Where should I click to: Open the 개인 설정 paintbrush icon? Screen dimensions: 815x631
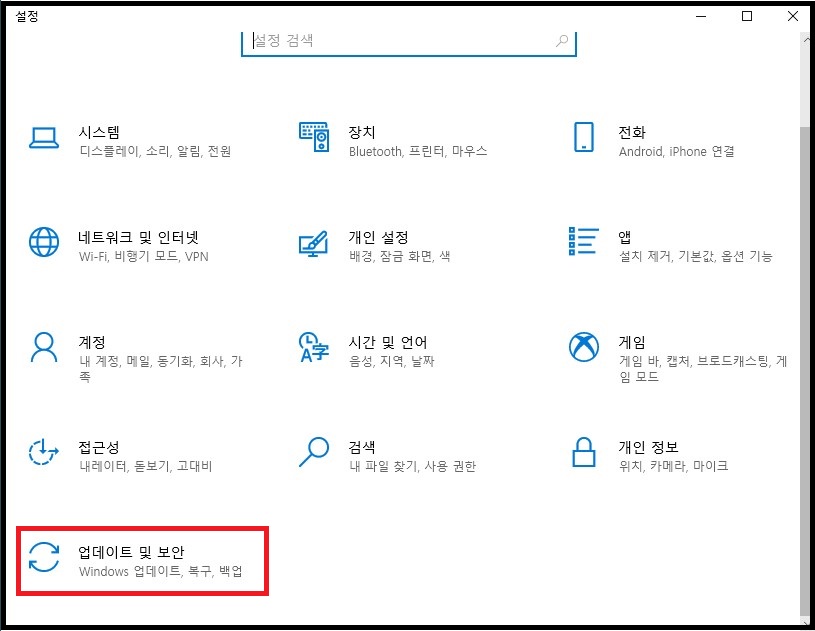(313, 244)
